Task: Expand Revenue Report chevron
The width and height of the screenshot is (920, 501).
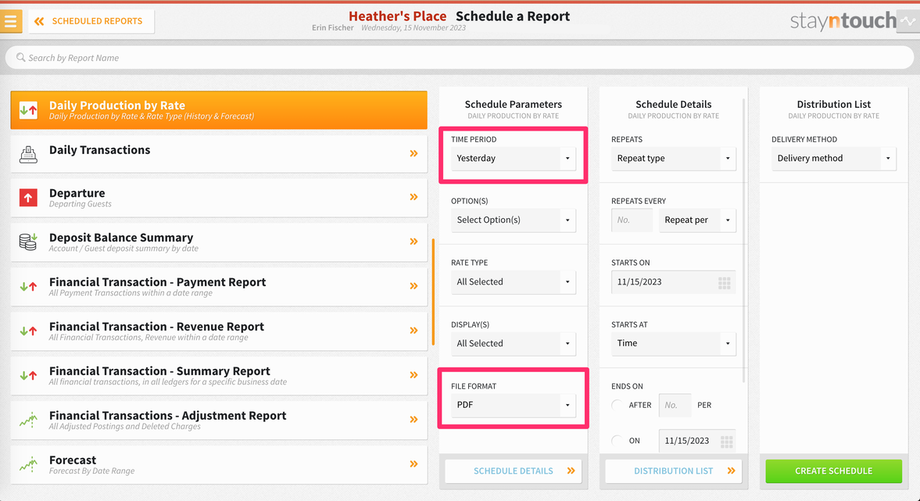Action: pyautogui.click(x=414, y=331)
